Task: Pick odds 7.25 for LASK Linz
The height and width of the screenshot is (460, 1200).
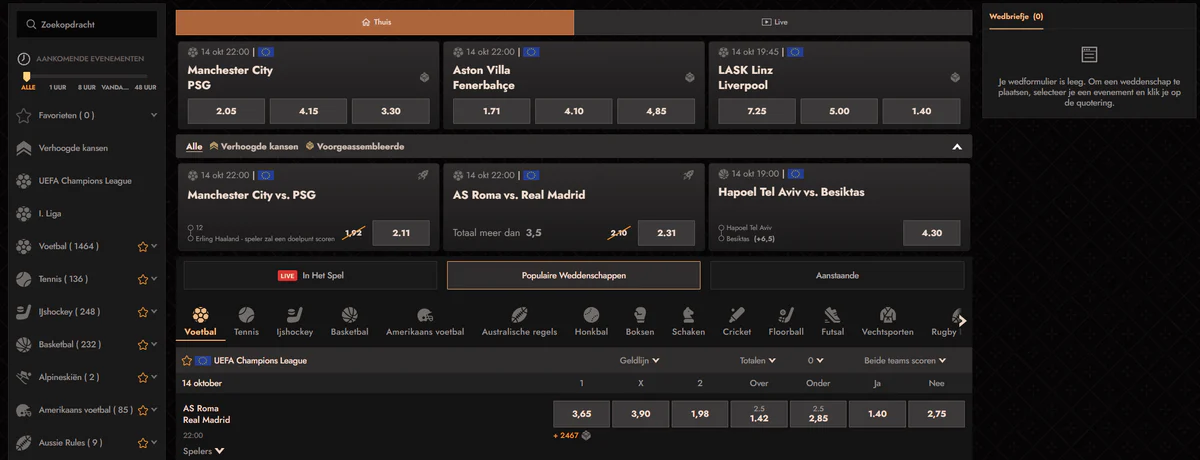Action: 757,111
